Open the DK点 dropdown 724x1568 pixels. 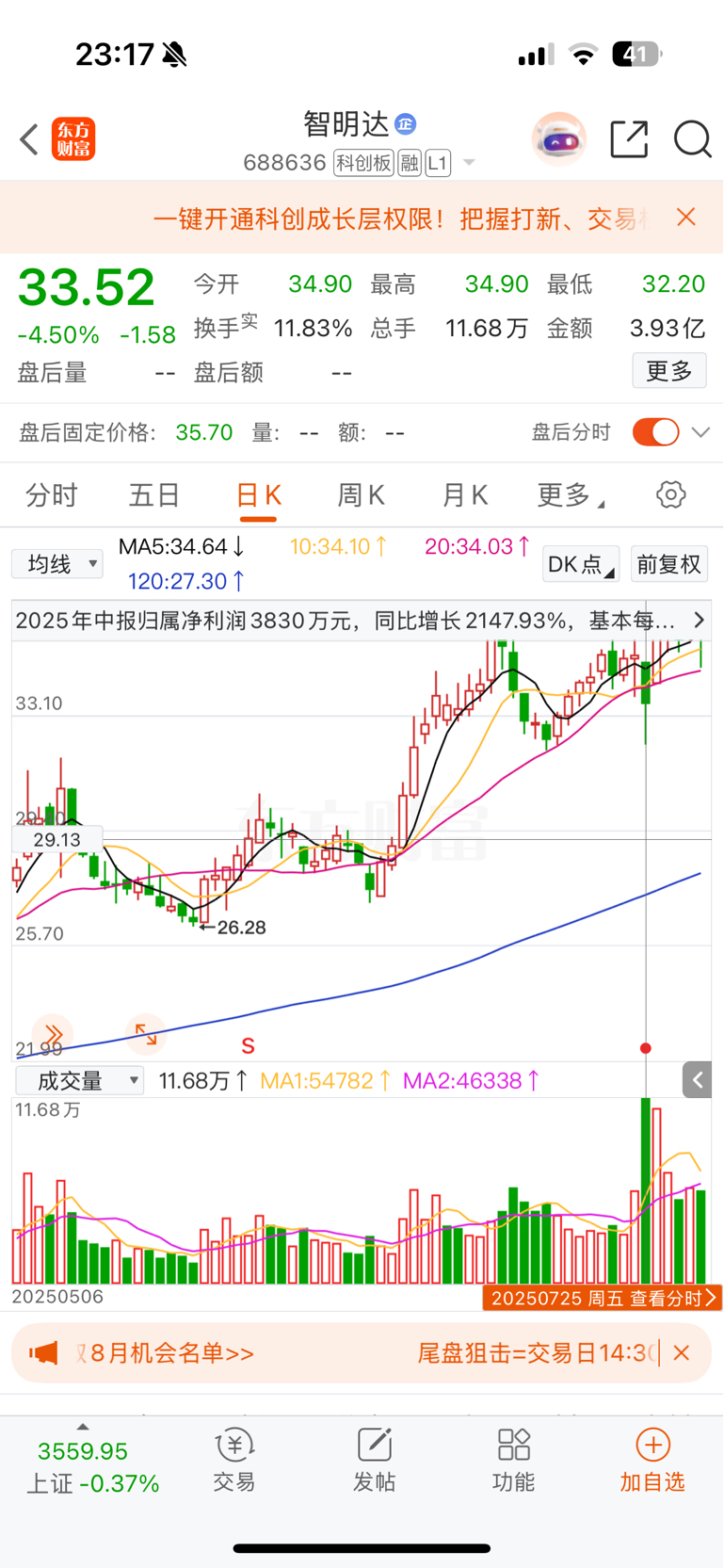tap(581, 564)
